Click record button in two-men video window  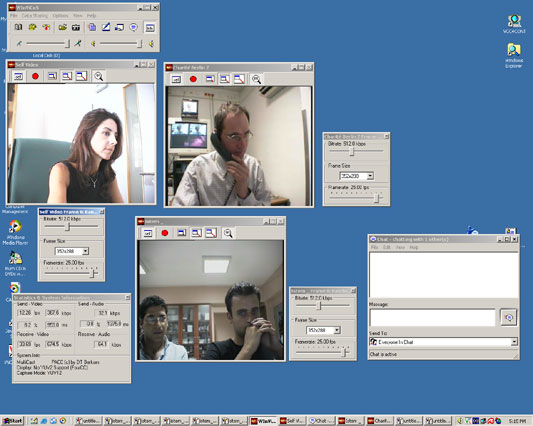tap(165, 233)
